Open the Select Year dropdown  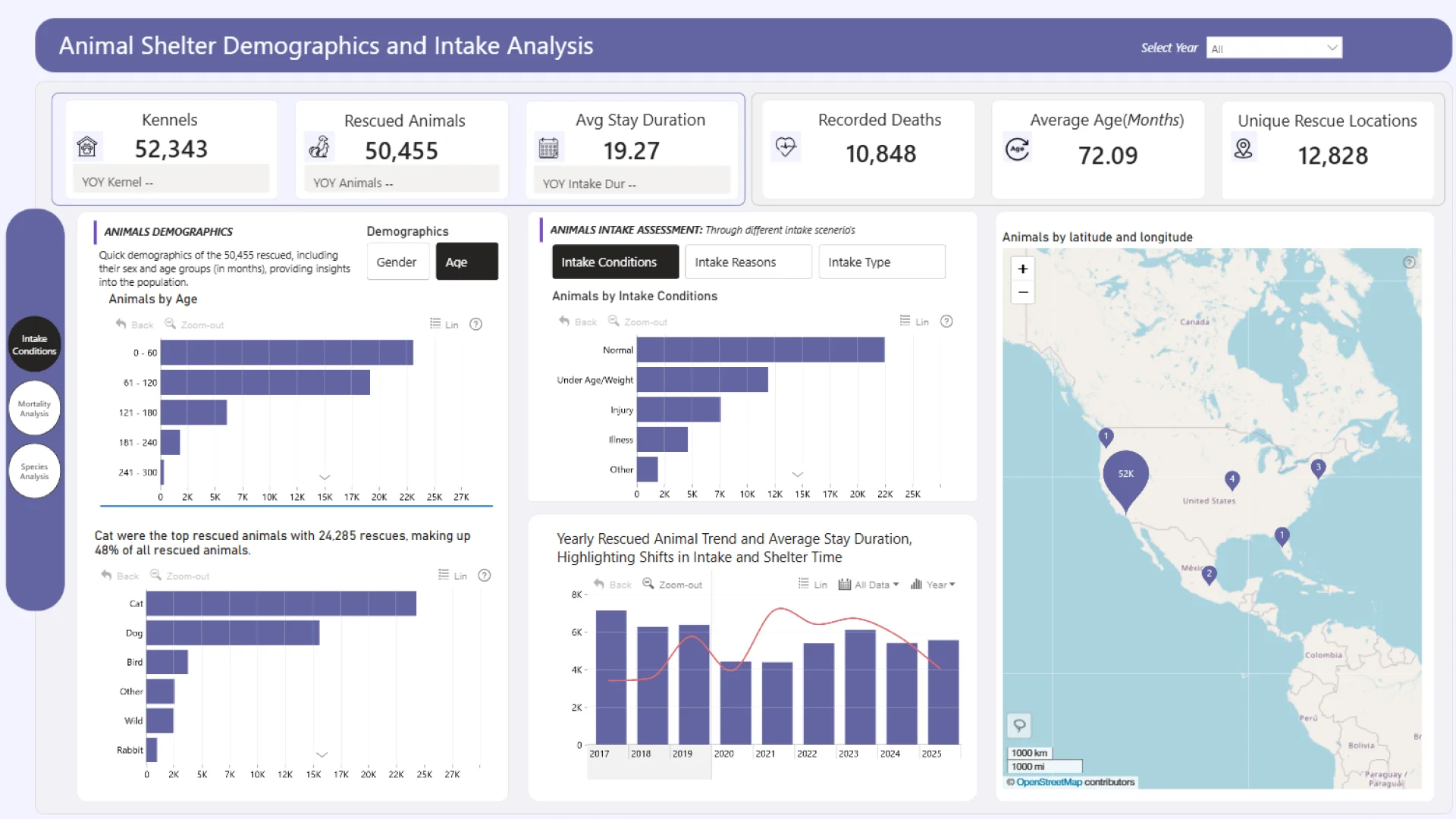pos(1274,49)
